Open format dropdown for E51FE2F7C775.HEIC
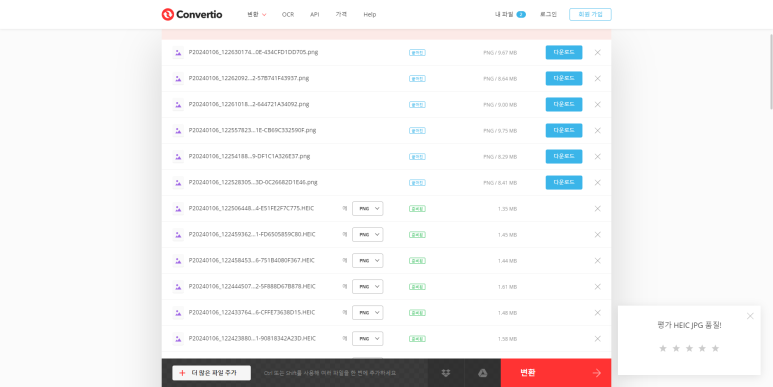Viewport: 773px width, 387px height. (367, 209)
